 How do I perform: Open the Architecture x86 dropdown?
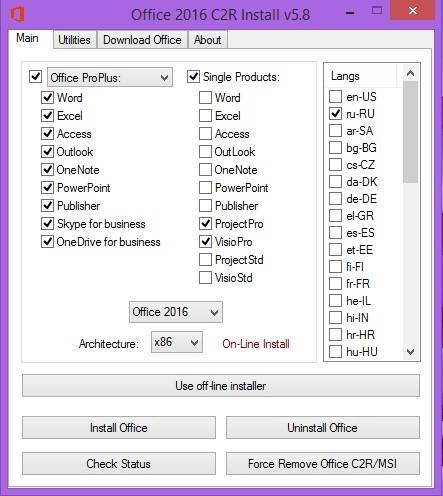pyautogui.click(x=177, y=342)
